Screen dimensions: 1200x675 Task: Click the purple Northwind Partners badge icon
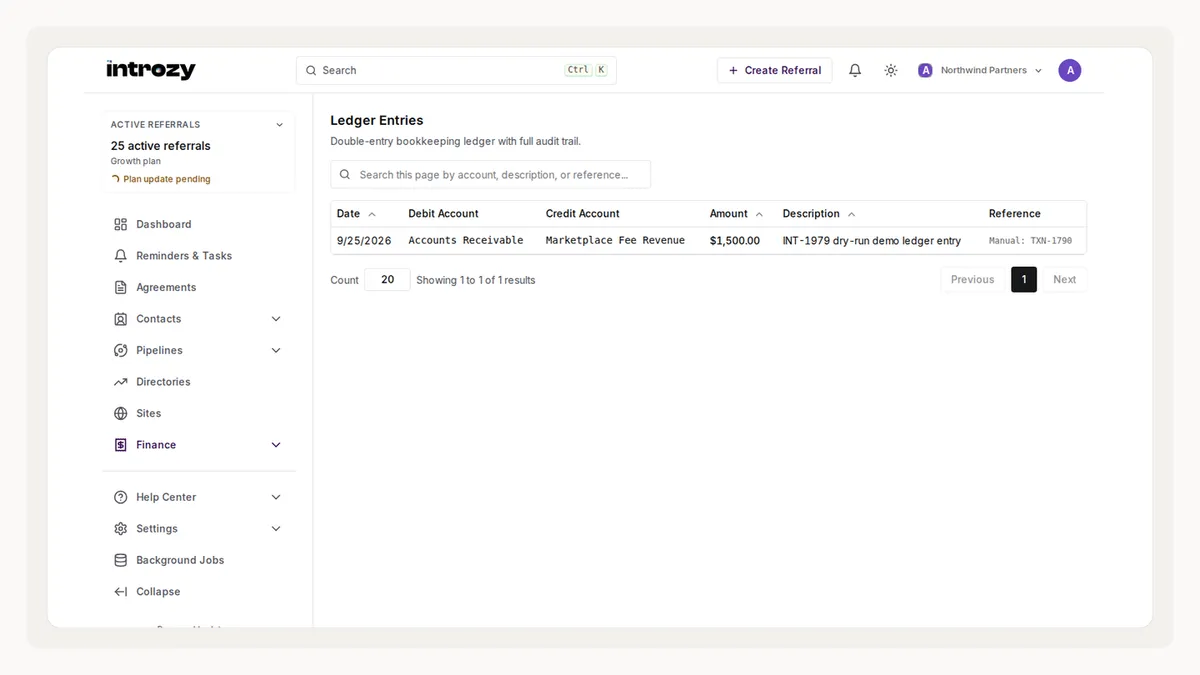point(925,70)
